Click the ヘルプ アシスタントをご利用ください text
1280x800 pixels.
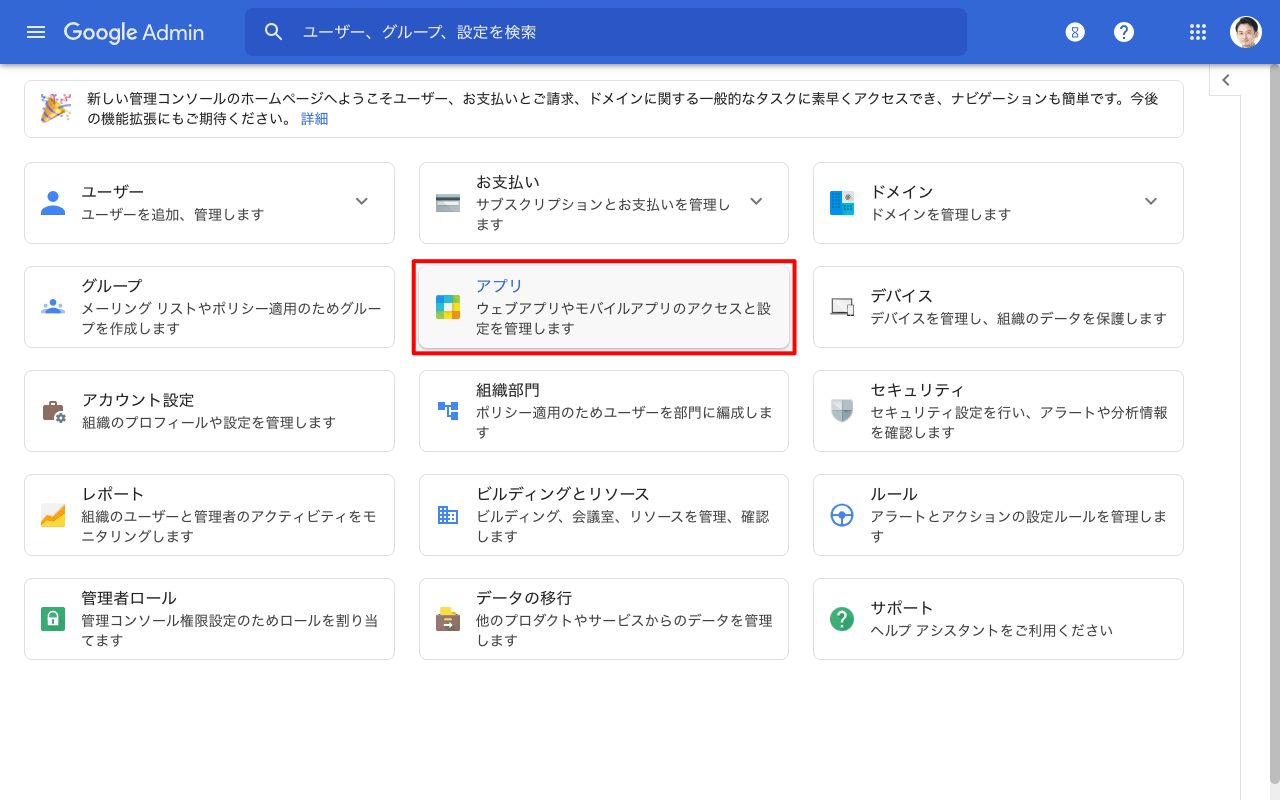click(992, 630)
